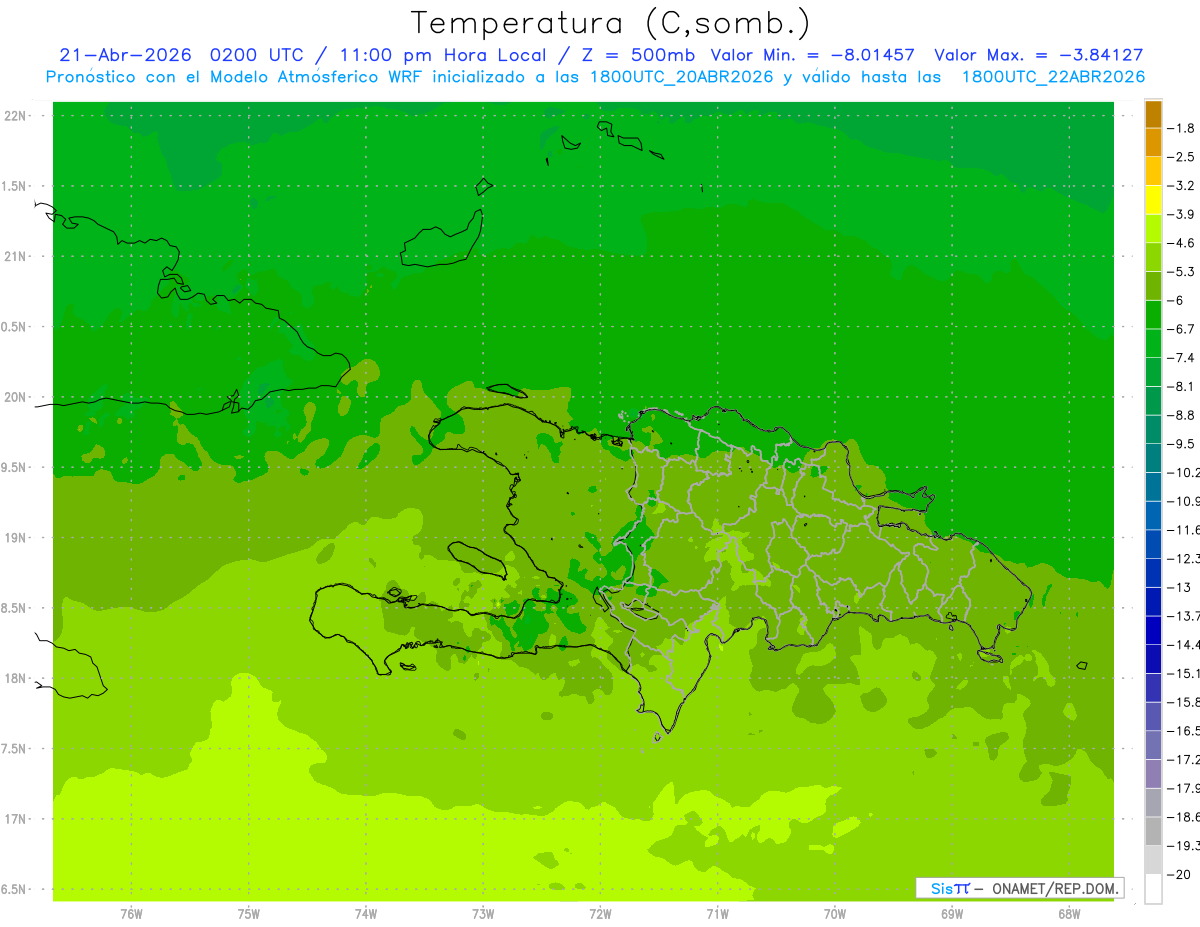Image resolution: width=1200 pixels, height=927 pixels.
Task: Click the Valor Max. = -3.84127 text
Action: click(x=1038, y=56)
